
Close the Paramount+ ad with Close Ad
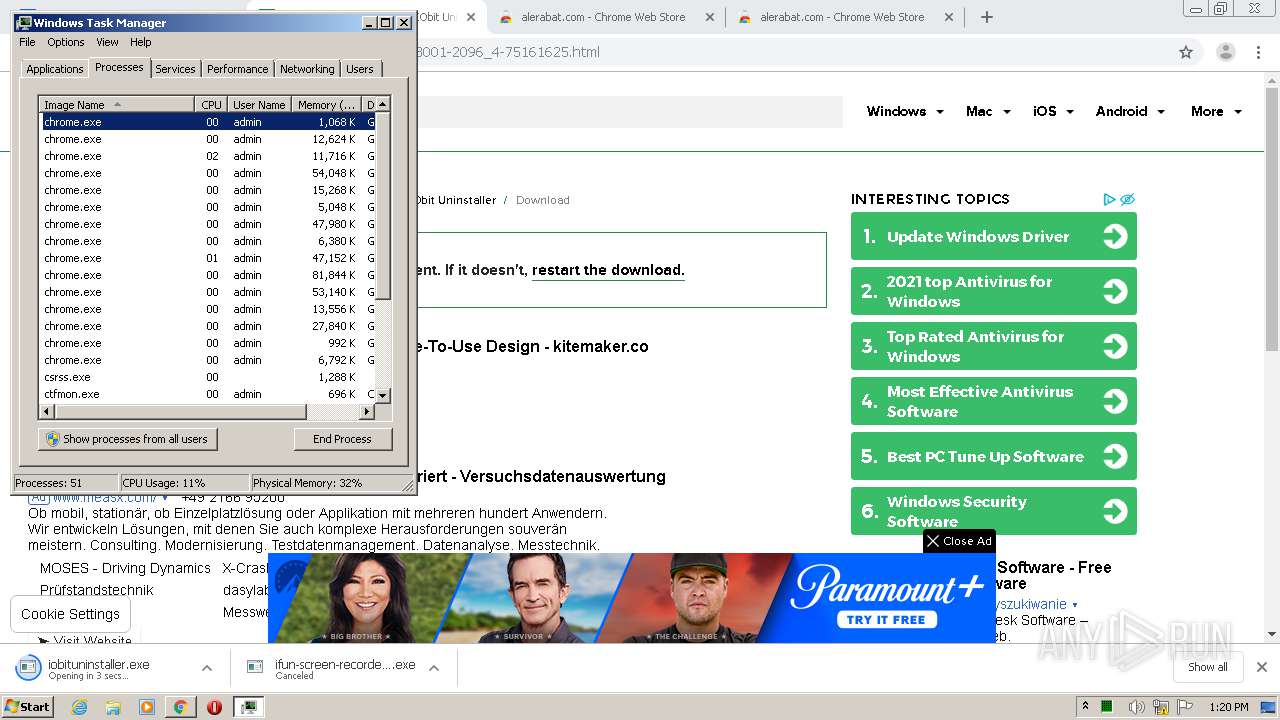(x=959, y=541)
